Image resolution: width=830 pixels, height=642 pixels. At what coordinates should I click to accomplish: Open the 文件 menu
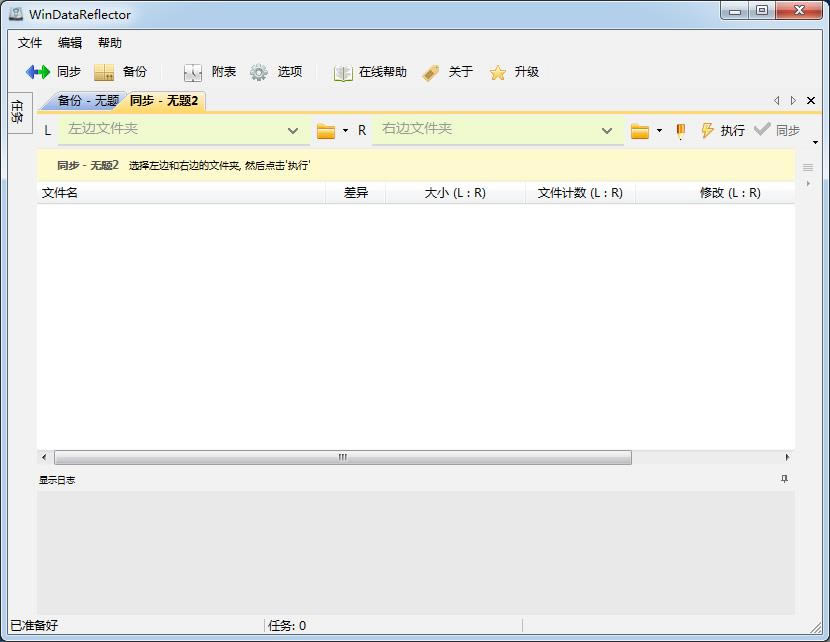(x=30, y=43)
